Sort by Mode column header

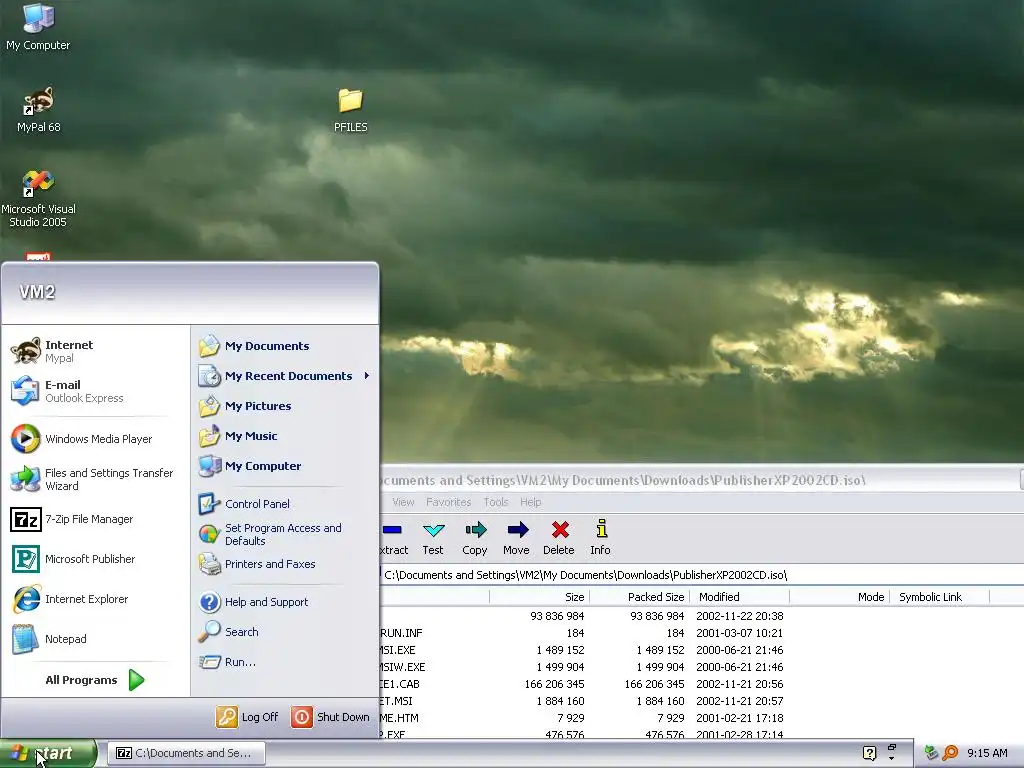click(x=840, y=597)
